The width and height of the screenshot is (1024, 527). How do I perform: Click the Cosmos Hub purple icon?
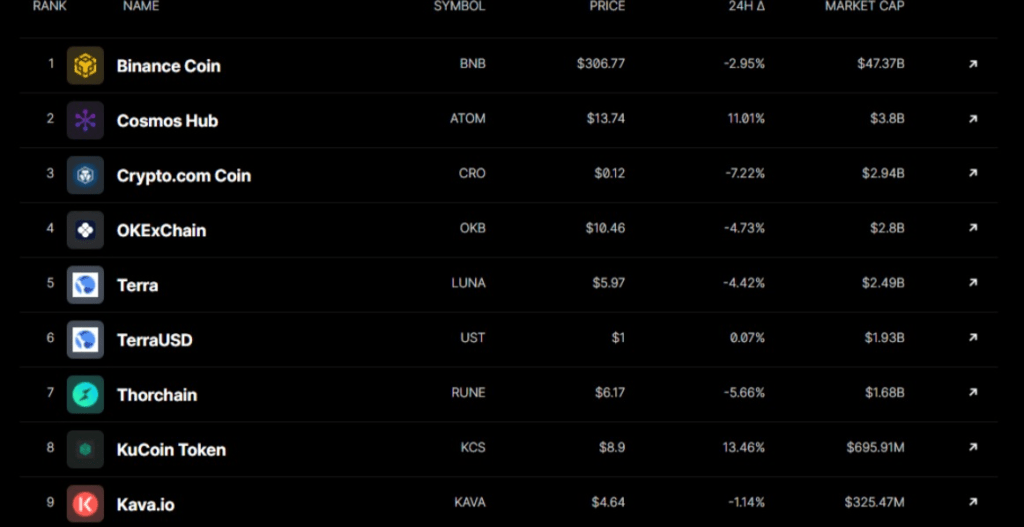click(x=85, y=120)
